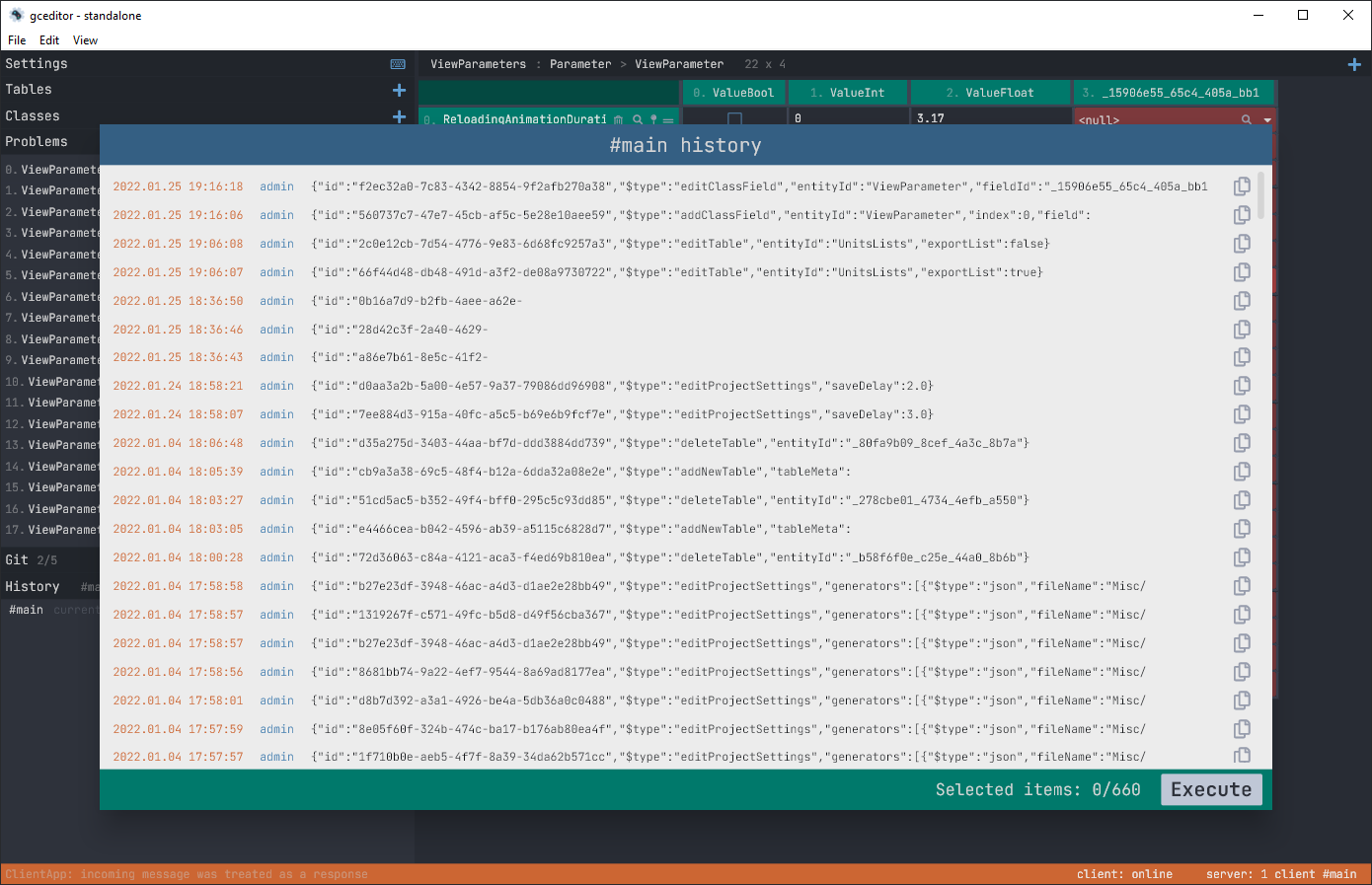Add a new table with Tables plus icon
This screenshot has height=885, width=1372.
(x=399, y=90)
